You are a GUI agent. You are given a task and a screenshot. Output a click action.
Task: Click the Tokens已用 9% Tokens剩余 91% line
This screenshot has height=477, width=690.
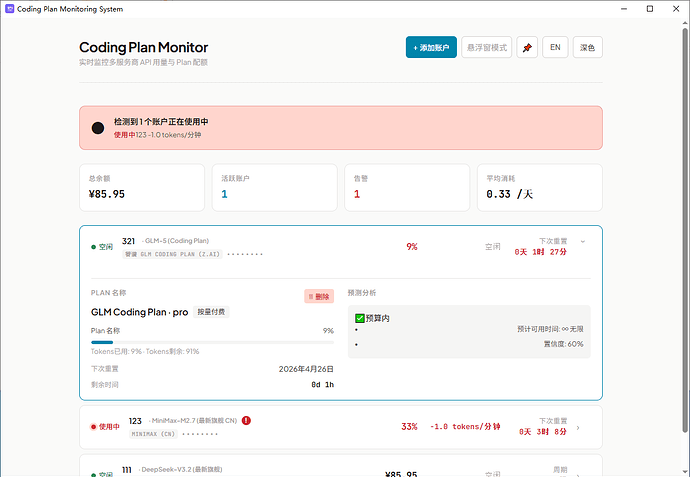pyautogui.click(x=145, y=351)
